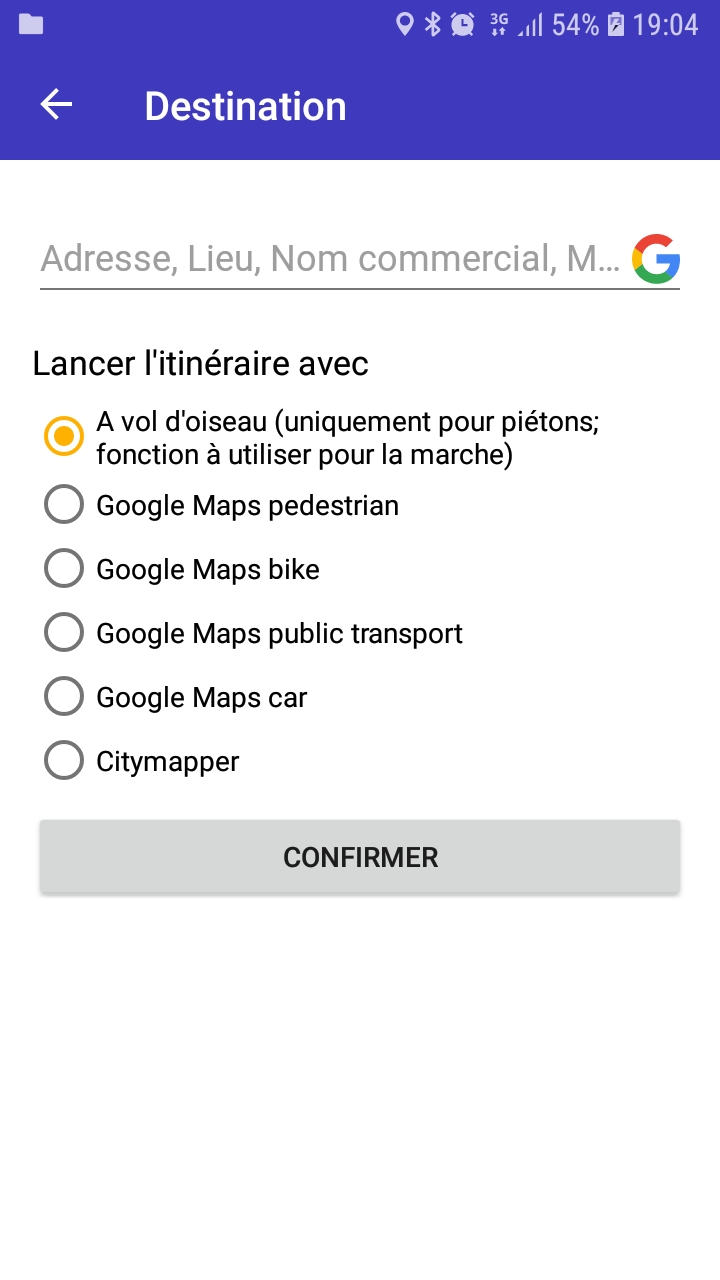Tap the alarm clock status icon
Viewport: 720px width, 1280px height.
pos(462,24)
